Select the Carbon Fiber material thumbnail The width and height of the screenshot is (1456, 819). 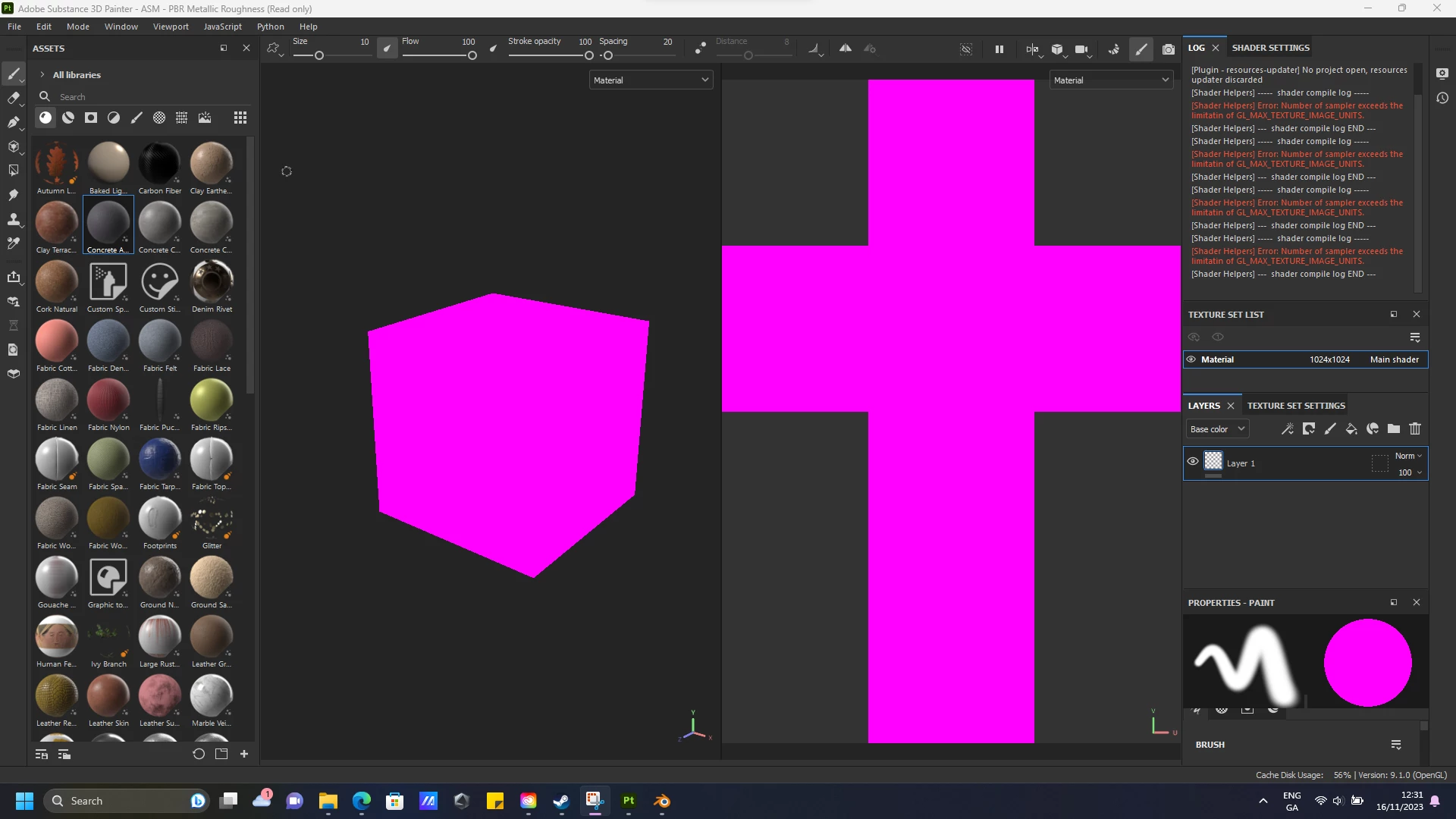(159, 163)
